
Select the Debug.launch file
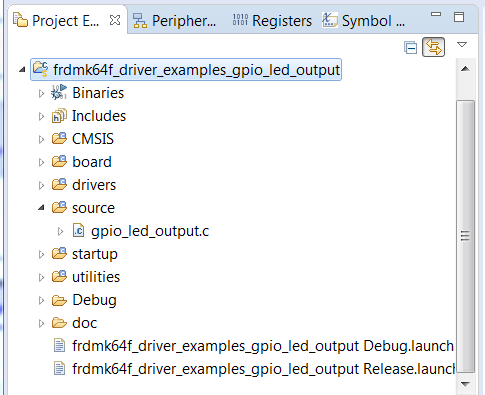[263, 346]
